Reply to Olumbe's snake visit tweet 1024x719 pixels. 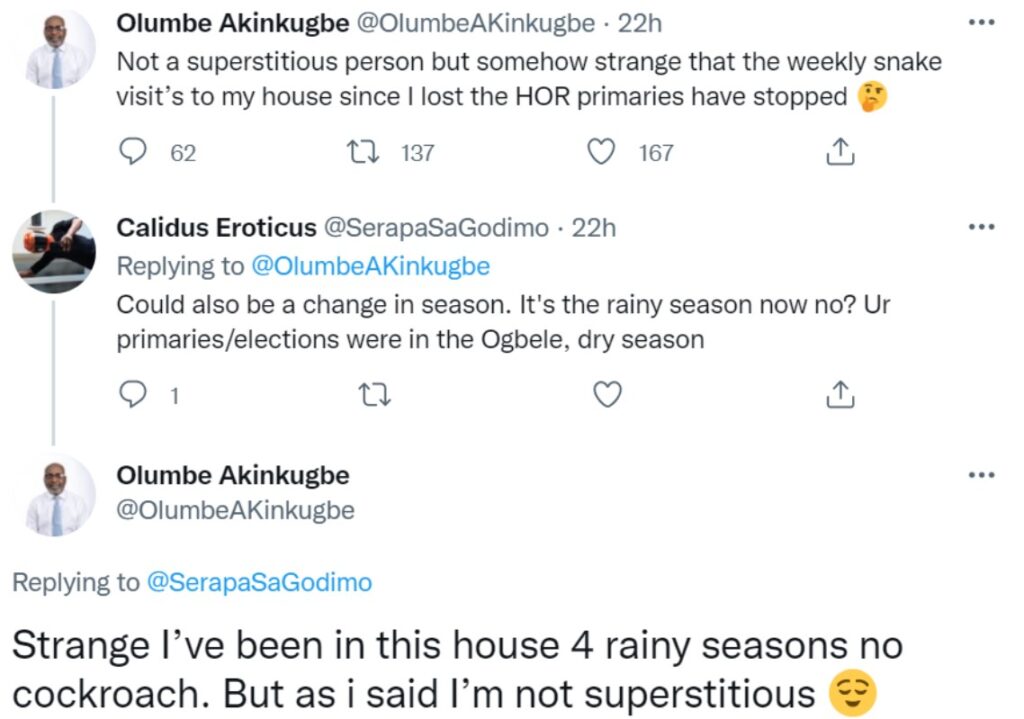pos(133,152)
